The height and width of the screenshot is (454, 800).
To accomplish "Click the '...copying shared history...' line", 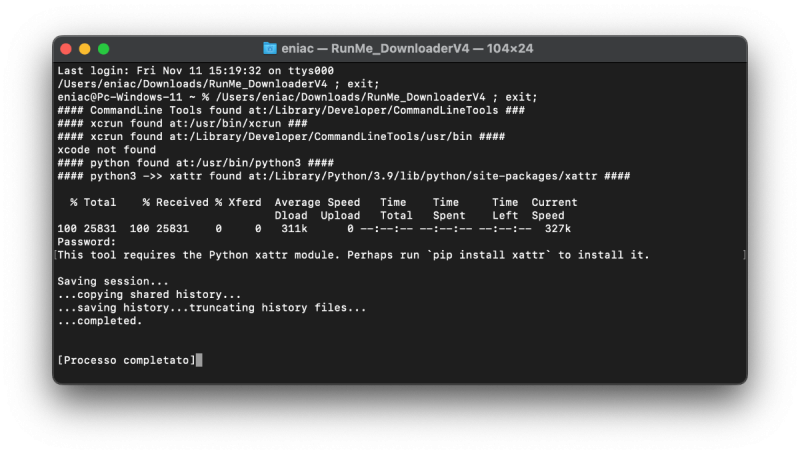I will (149, 295).
